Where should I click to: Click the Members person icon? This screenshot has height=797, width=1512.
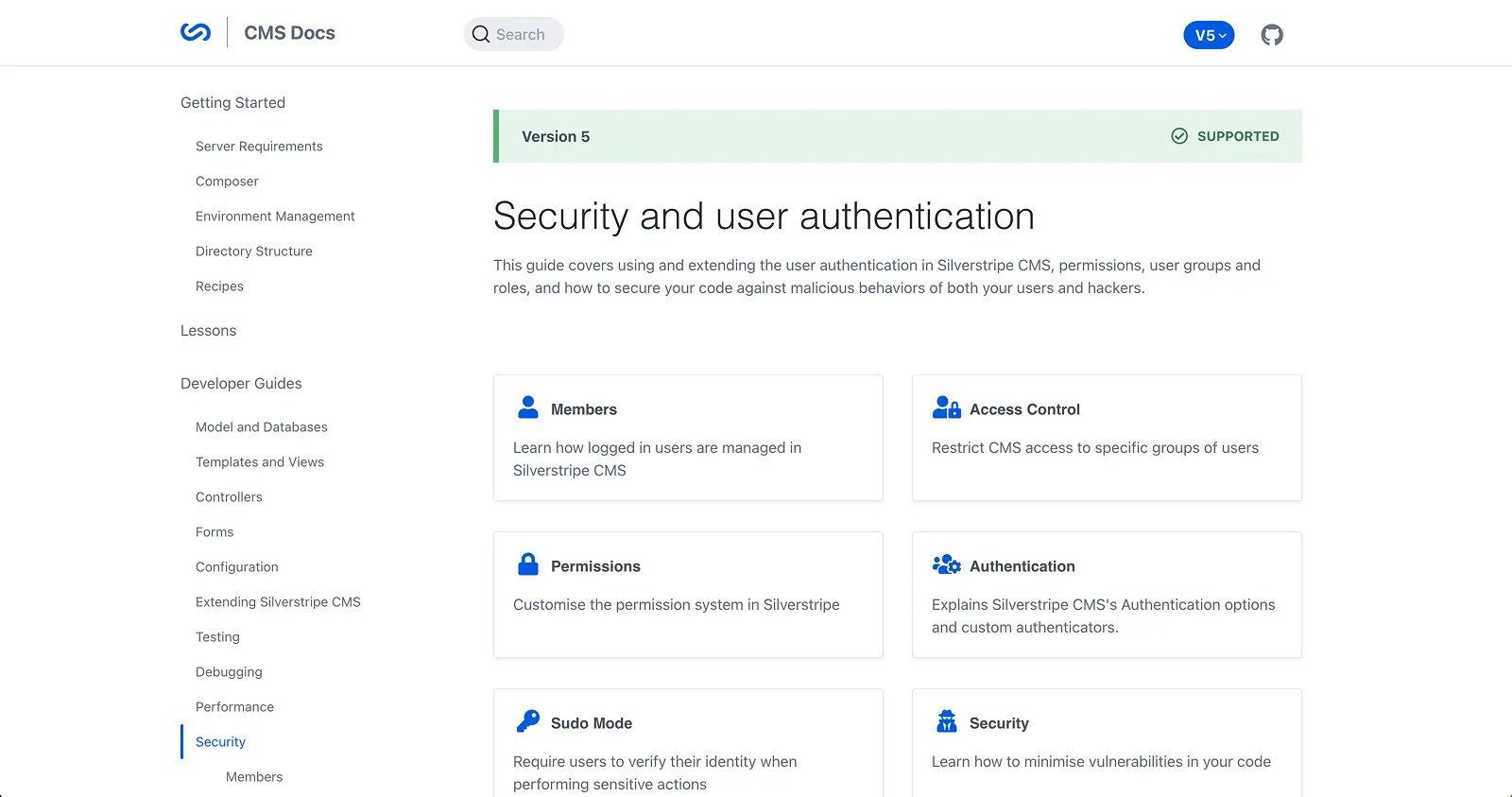(528, 407)
